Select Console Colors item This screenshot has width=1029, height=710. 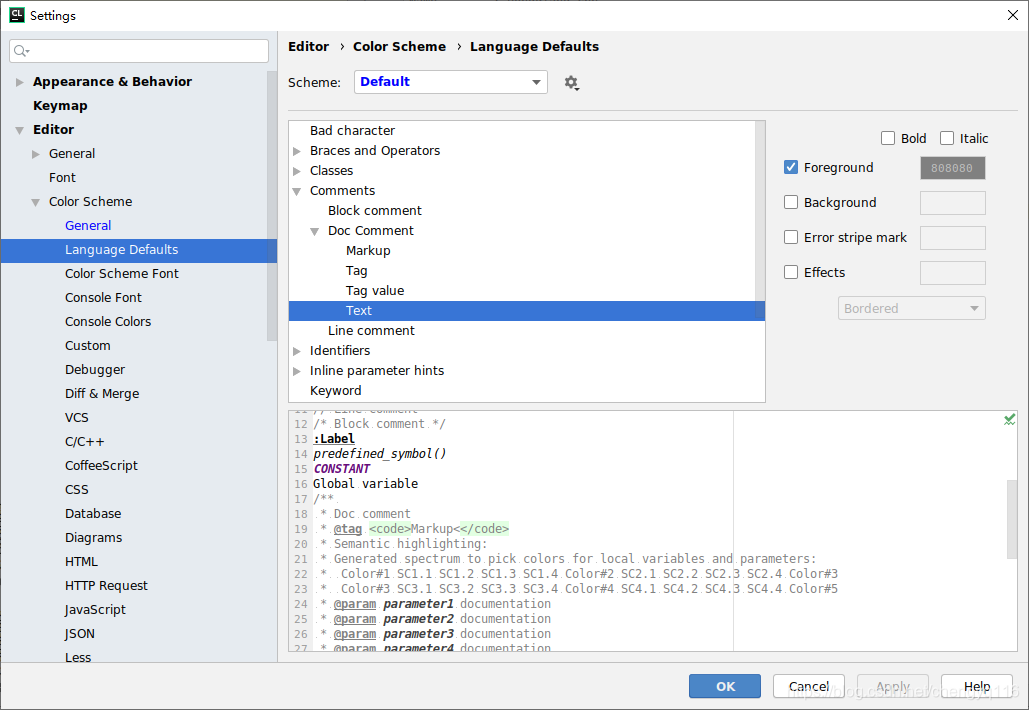108,322
